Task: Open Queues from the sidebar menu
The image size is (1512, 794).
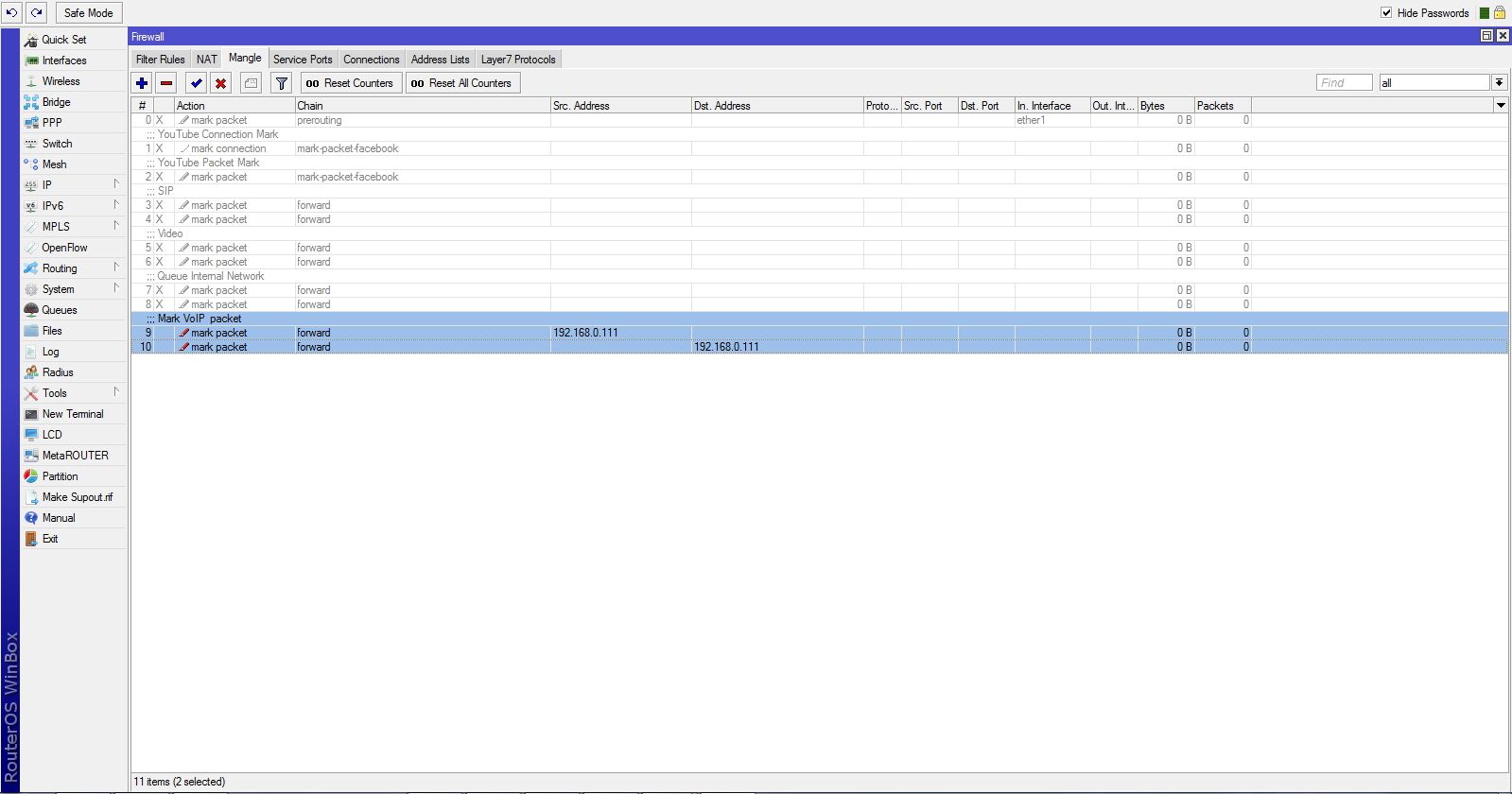Action: (x=60, y=310)
